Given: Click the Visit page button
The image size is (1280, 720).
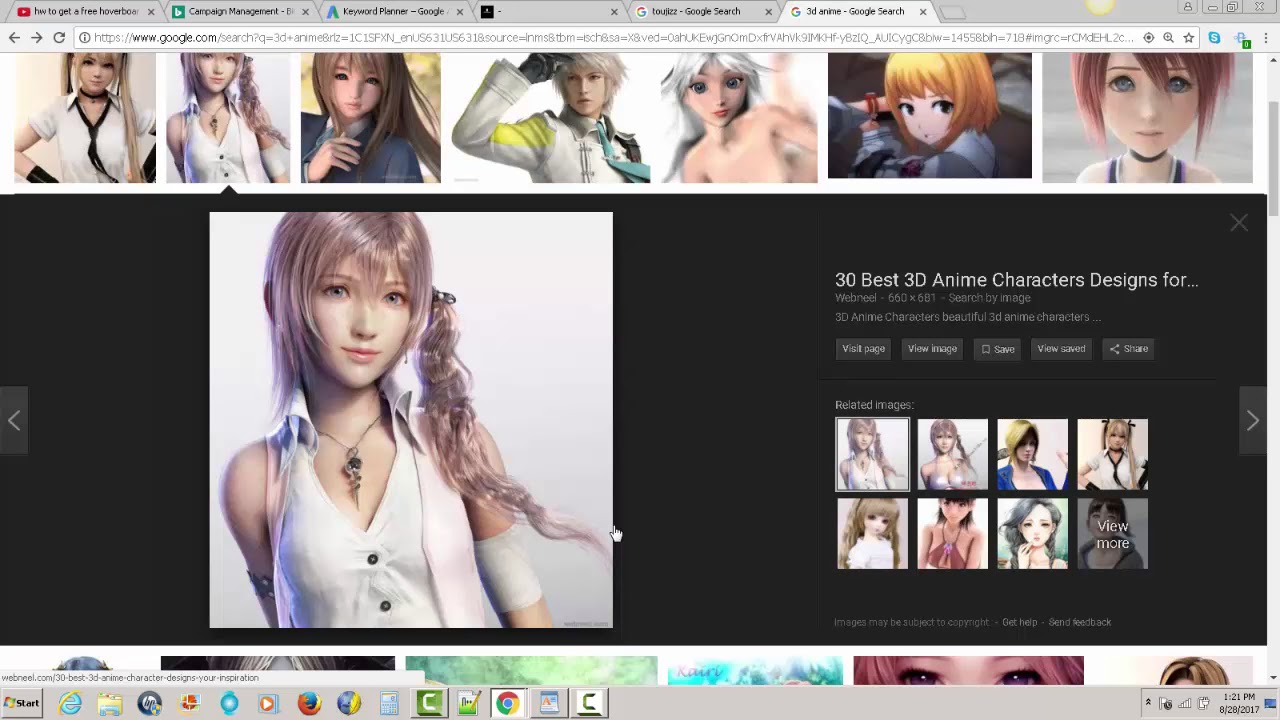Looking at the screenshot, I should click(x=863, y=349).
